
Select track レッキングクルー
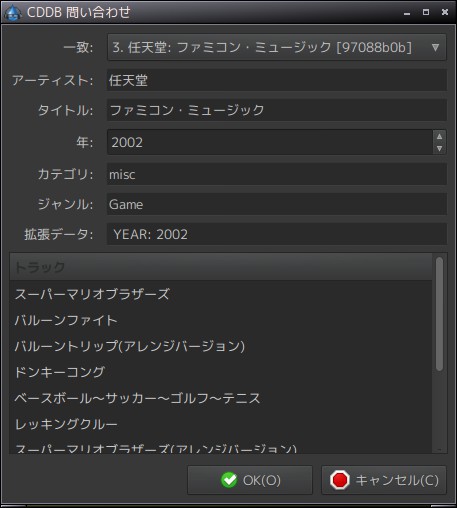point(221,424)
